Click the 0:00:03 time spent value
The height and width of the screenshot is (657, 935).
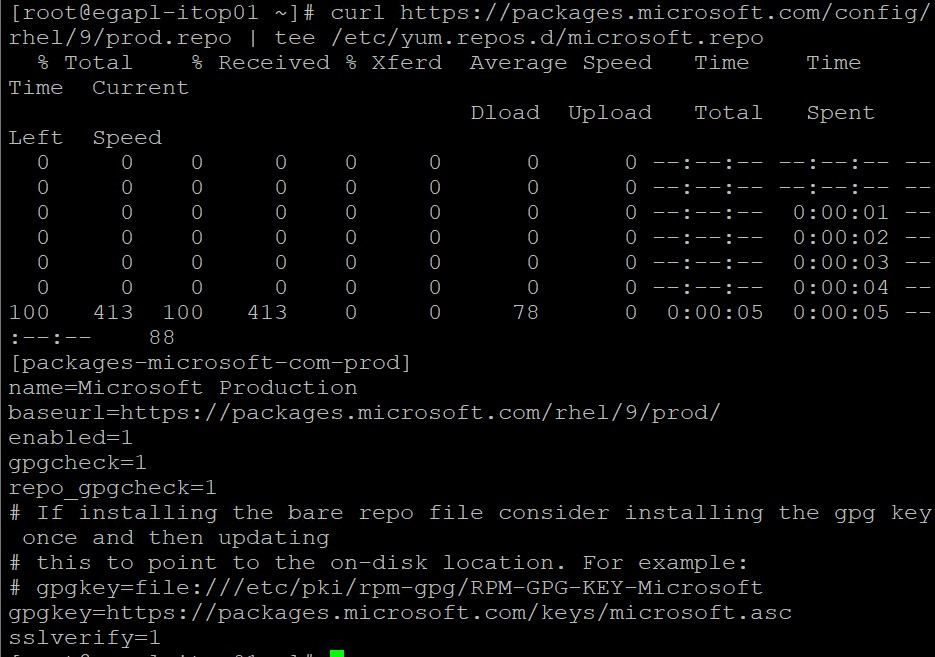841,262
